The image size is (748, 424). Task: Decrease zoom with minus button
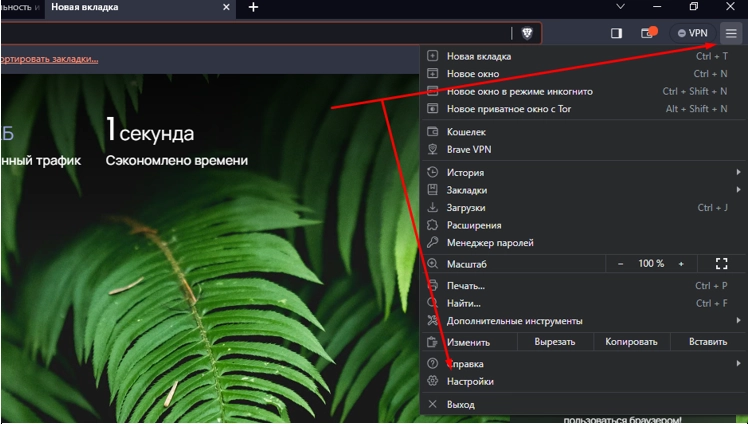[x=620, y=264]
